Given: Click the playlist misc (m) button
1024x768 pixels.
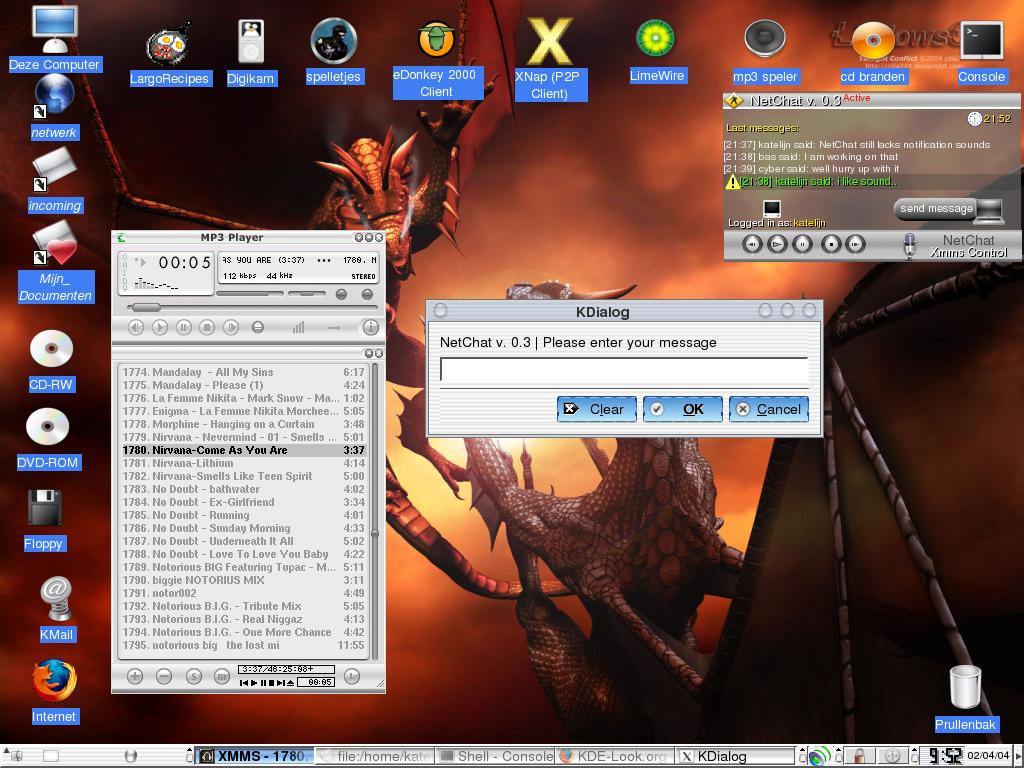Looking at the screenshot, I should (222, 677).
